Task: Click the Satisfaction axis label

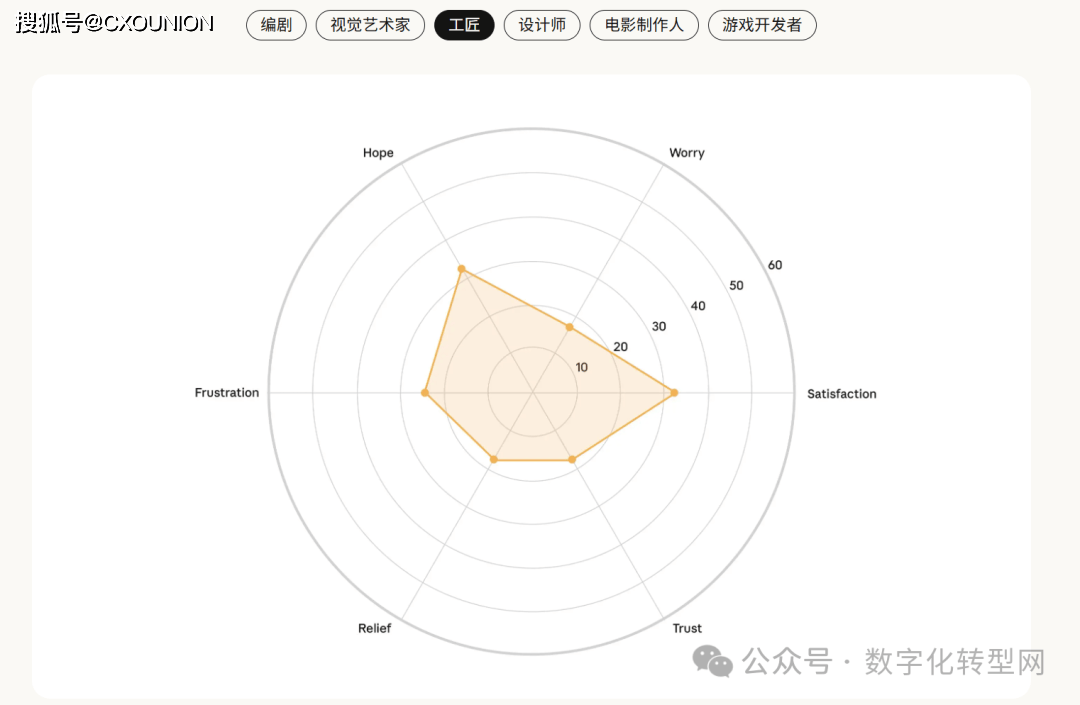Action: (841, 394)
